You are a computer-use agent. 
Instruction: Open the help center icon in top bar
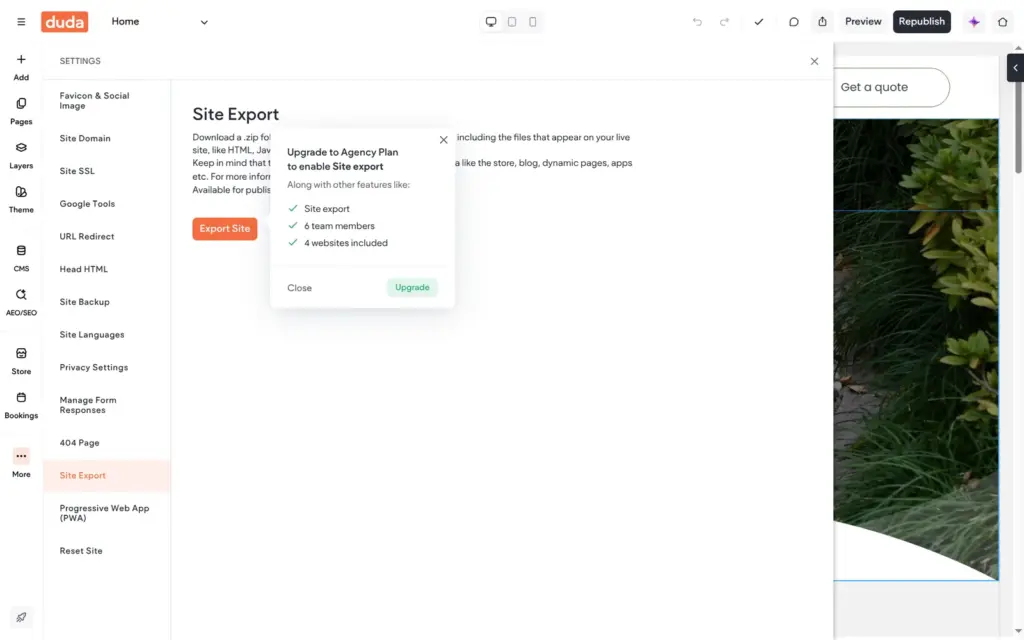[1002, 22]
